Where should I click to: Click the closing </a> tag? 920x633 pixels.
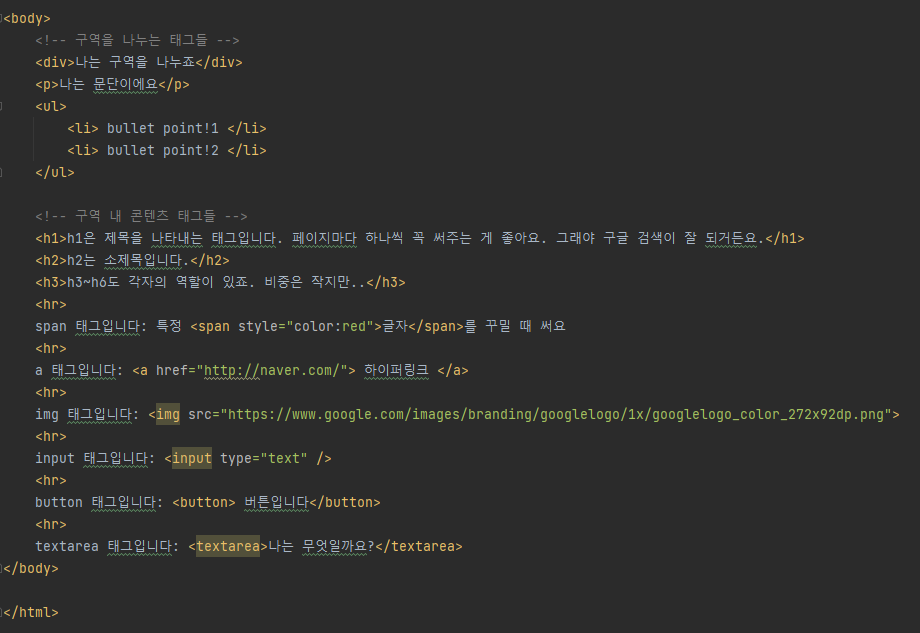453,371
